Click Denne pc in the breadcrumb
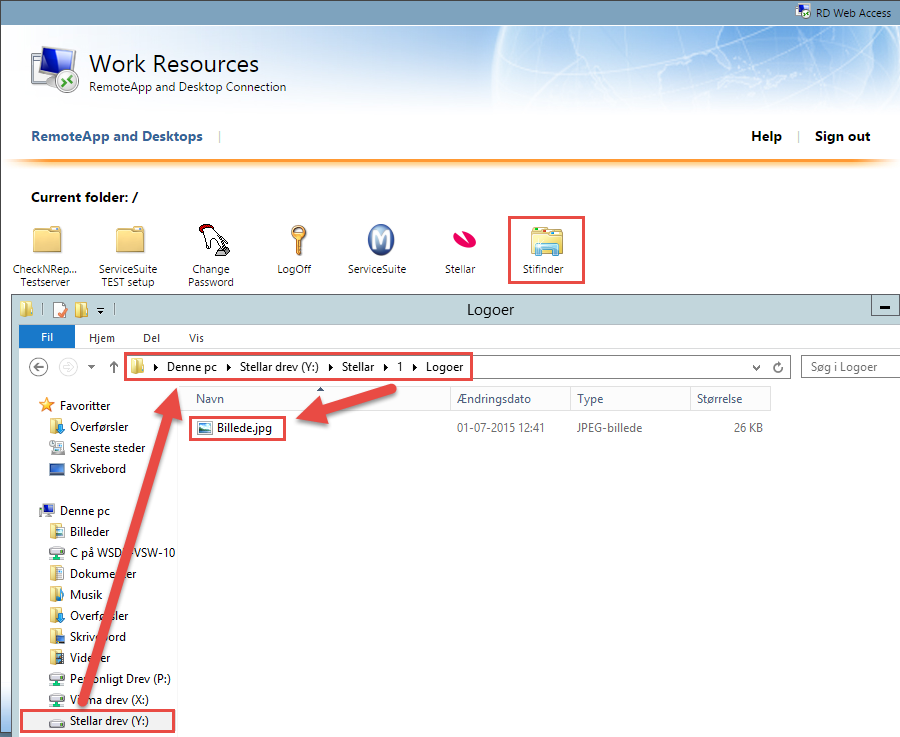 click(x=192, y=367)
